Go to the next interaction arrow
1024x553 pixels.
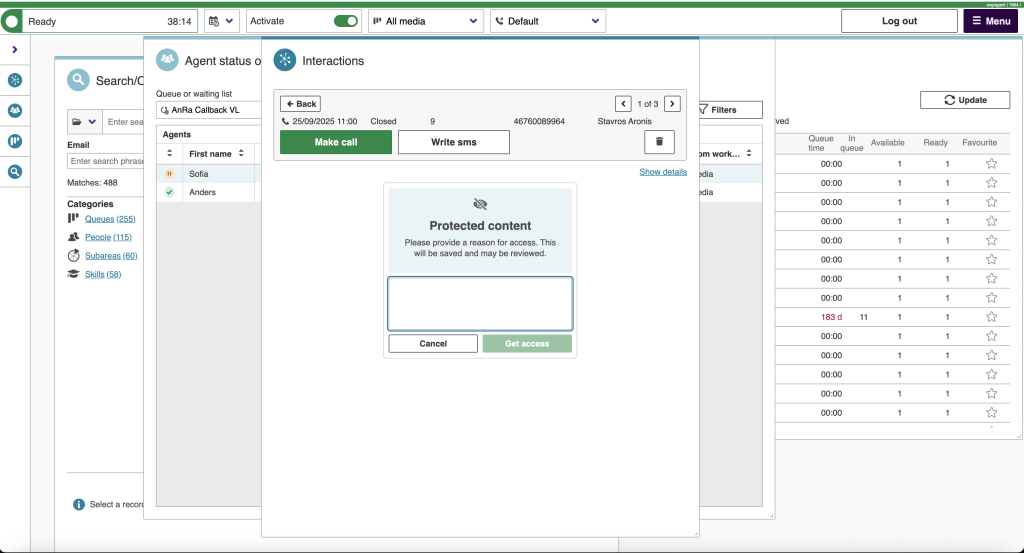coord(672,104)
